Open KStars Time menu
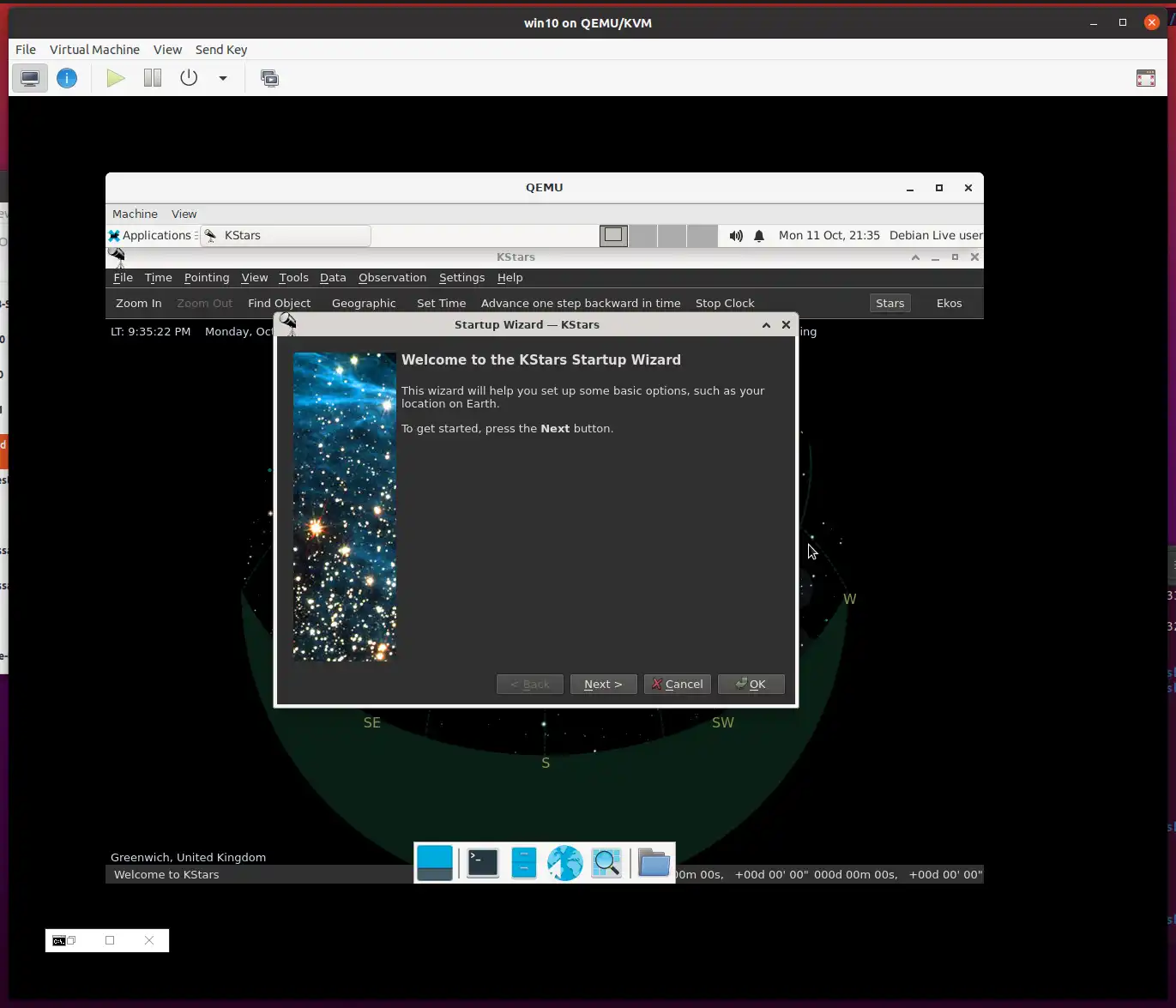Viewport: 1176px width, 1008px height. (159, 277)
